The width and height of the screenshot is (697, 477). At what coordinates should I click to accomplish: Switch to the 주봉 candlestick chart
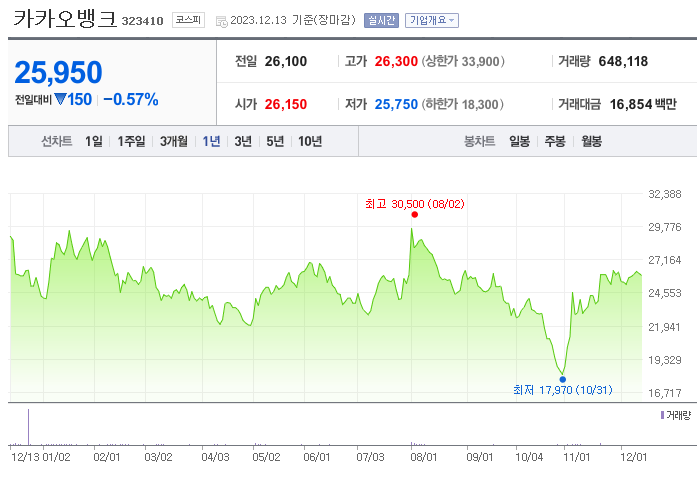pos(555,141)
